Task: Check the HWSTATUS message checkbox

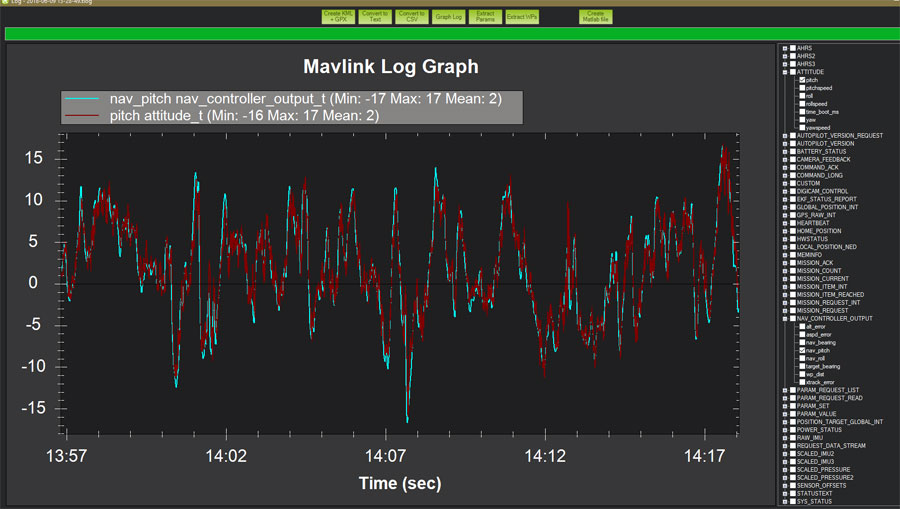Action: pyautogui.click(x=793, y=239)
